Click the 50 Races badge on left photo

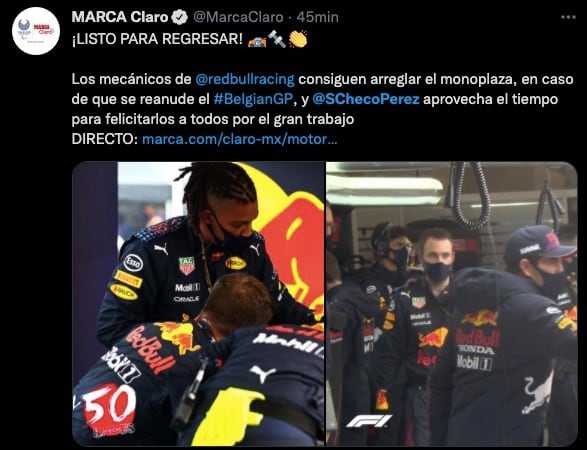[x=109, y=410]
